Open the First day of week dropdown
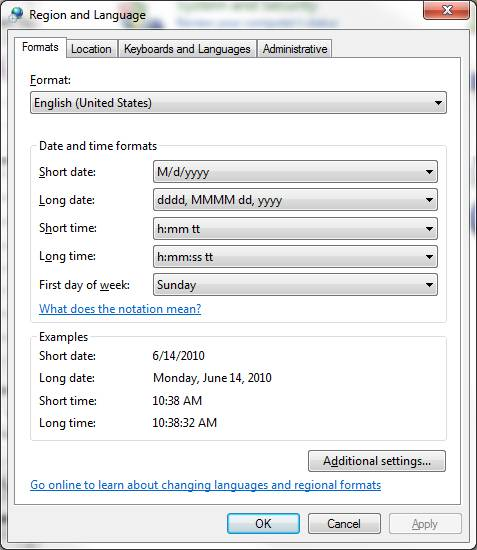477x550 pixels. [x=295, y=285]
